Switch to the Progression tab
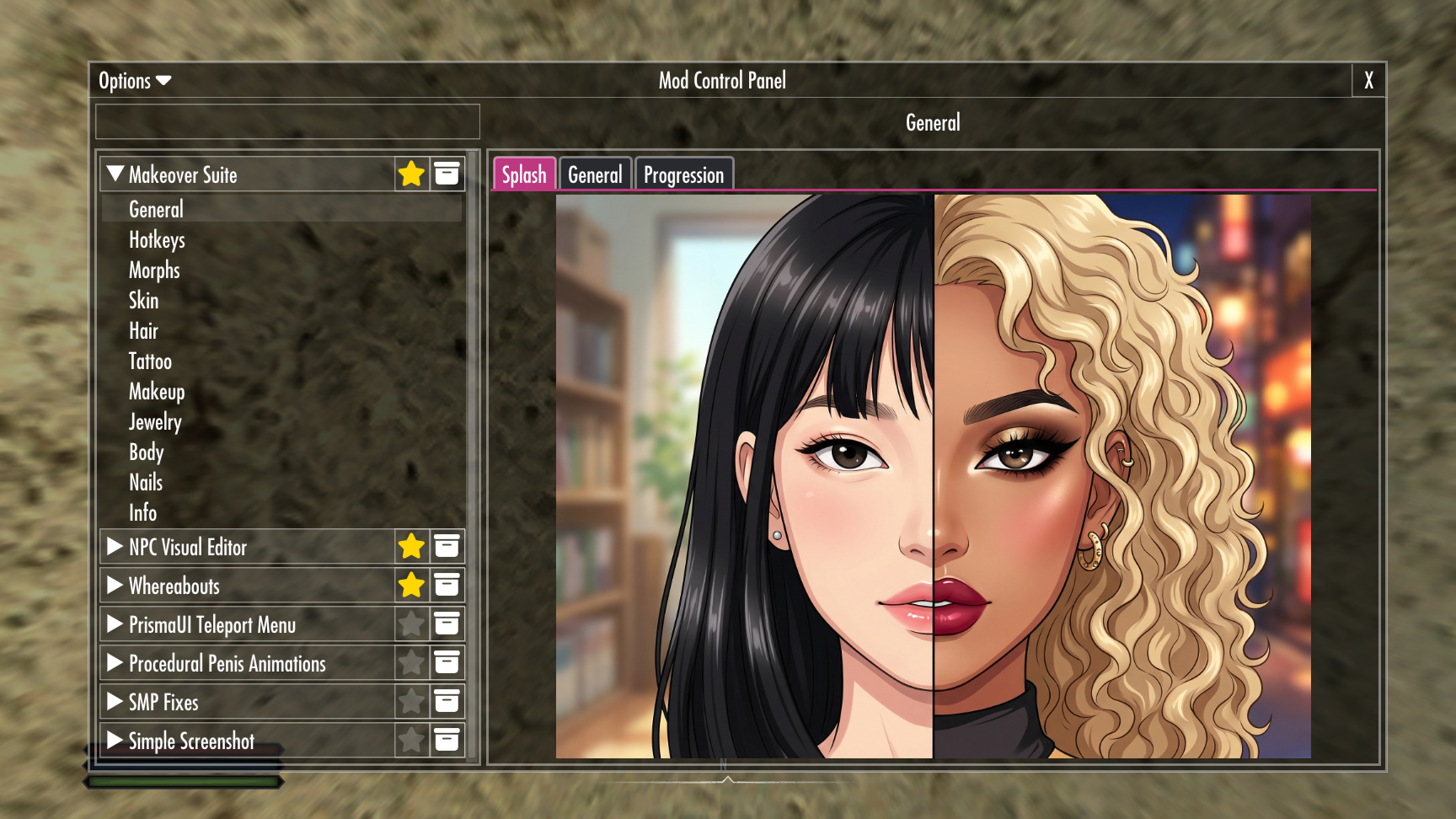 (x=683, y=174)
